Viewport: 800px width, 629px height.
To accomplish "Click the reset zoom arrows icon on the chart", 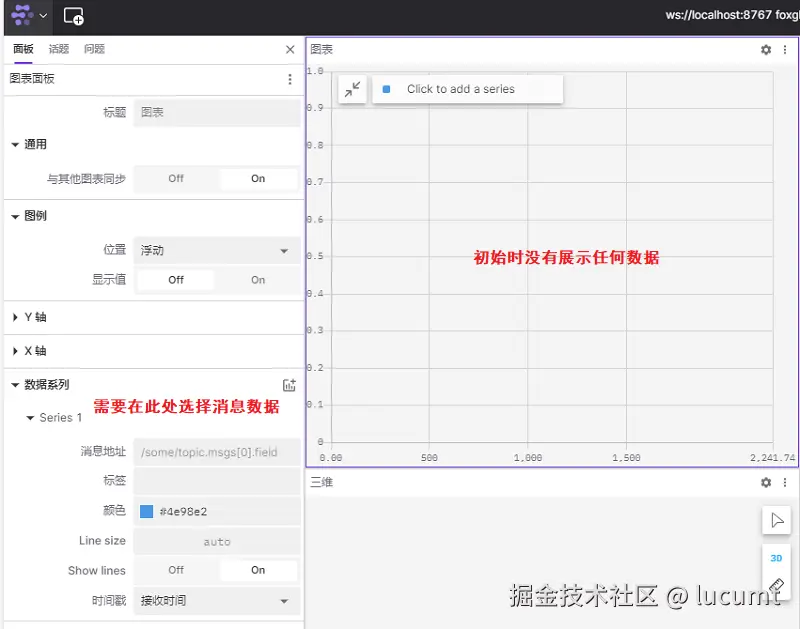I will (x=352, y=89).
